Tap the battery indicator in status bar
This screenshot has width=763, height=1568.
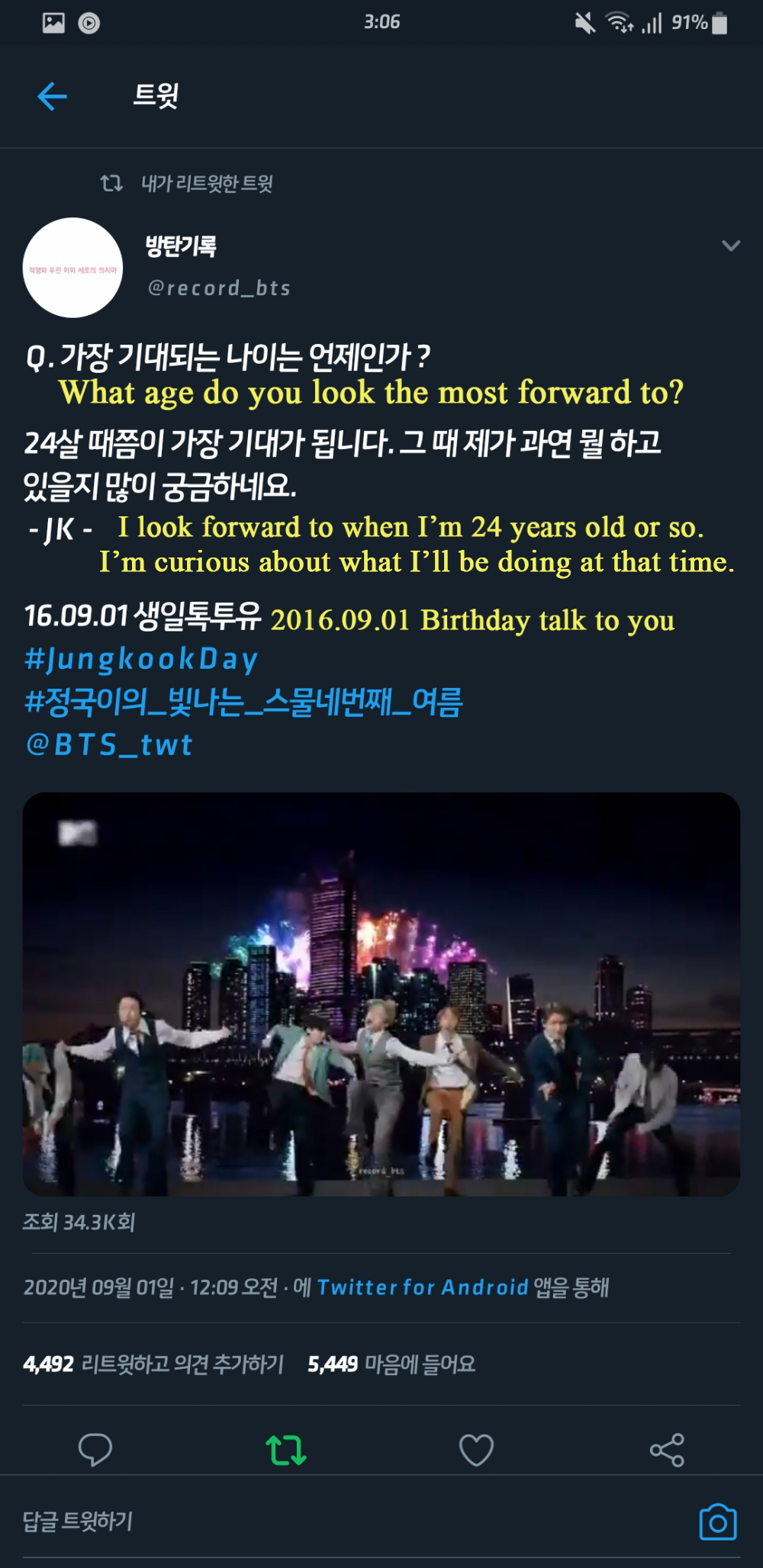(720, 23)
